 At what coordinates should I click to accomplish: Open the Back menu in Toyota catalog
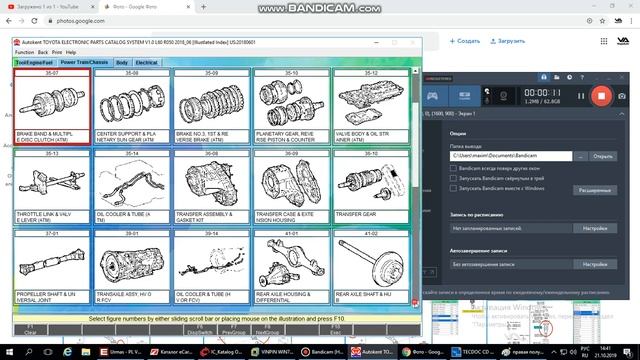coord(43,52)
